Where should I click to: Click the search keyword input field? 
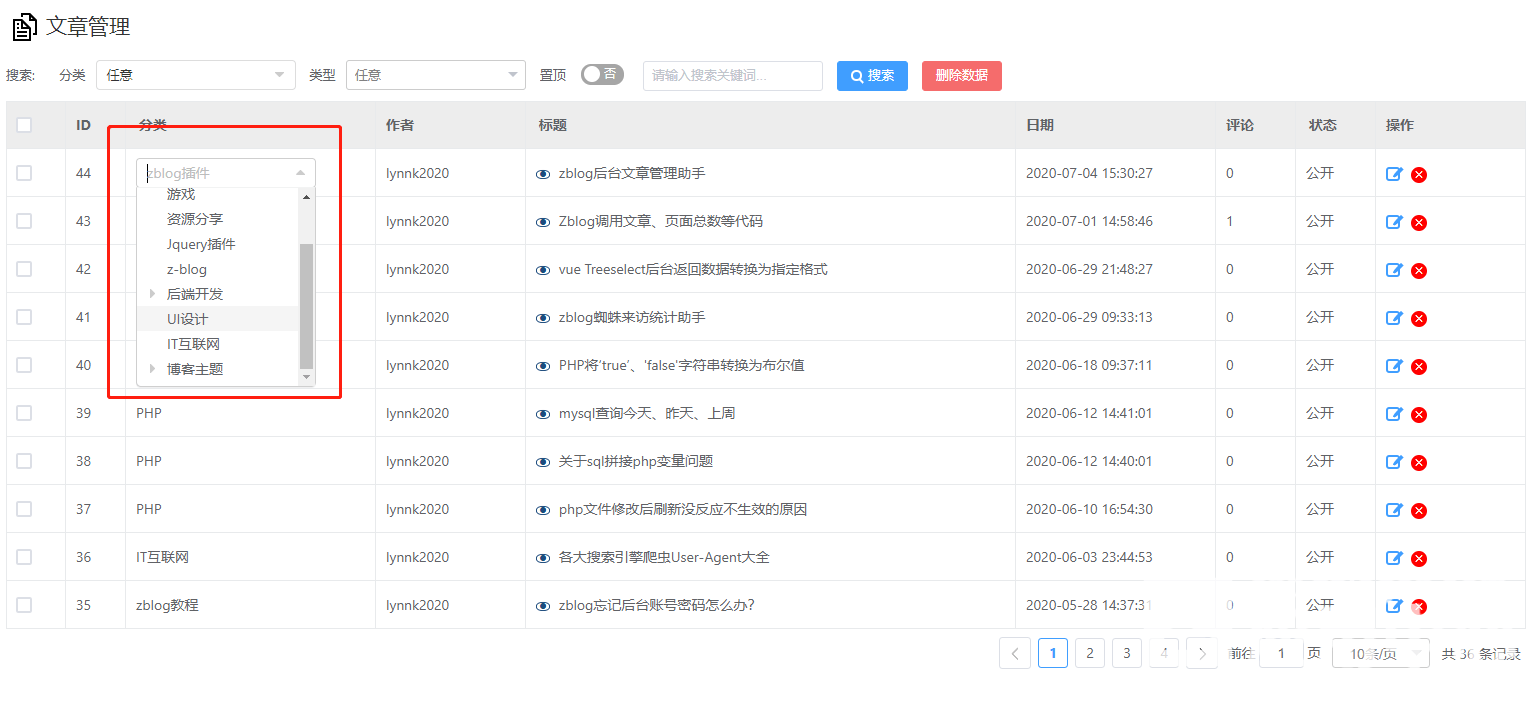click(732, 76)
